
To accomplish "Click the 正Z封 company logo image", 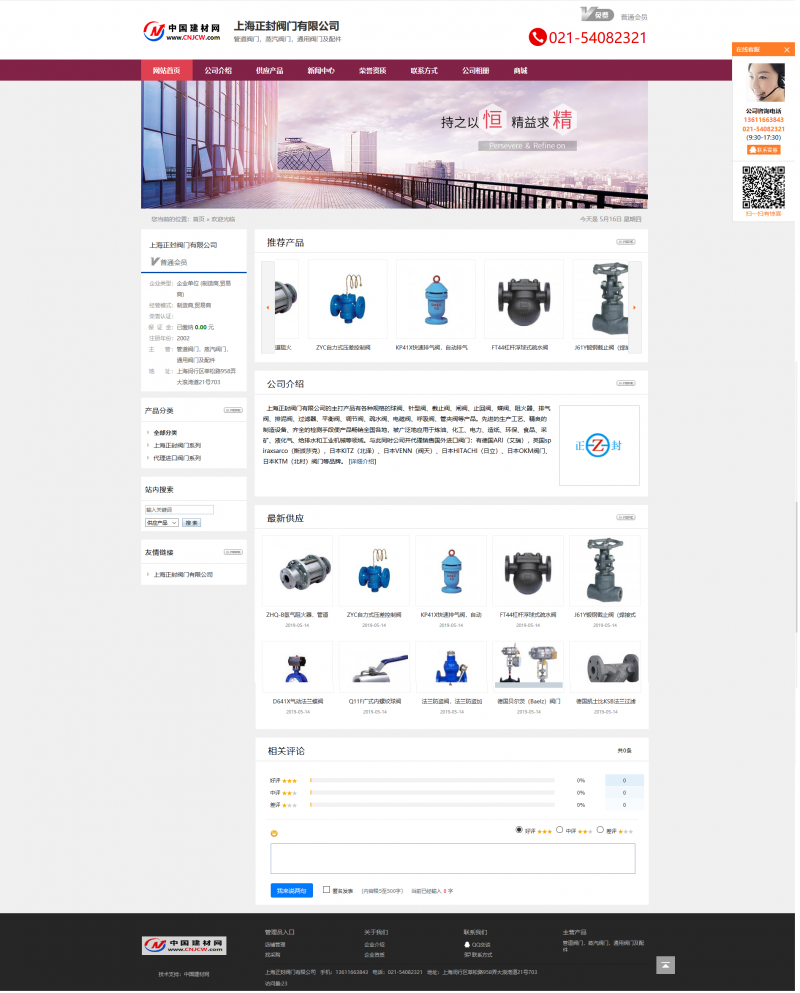I will (x=599, y=445).
